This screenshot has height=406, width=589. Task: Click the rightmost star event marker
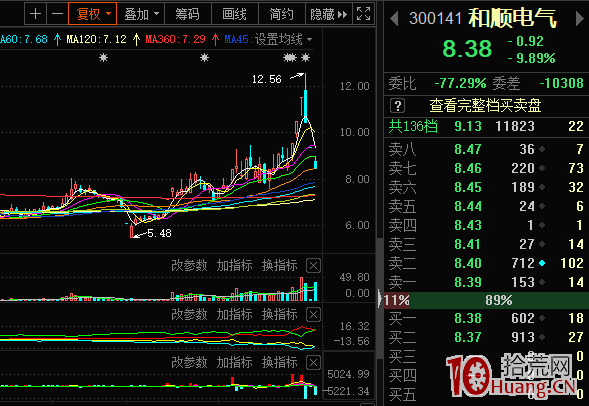[305, 57]
